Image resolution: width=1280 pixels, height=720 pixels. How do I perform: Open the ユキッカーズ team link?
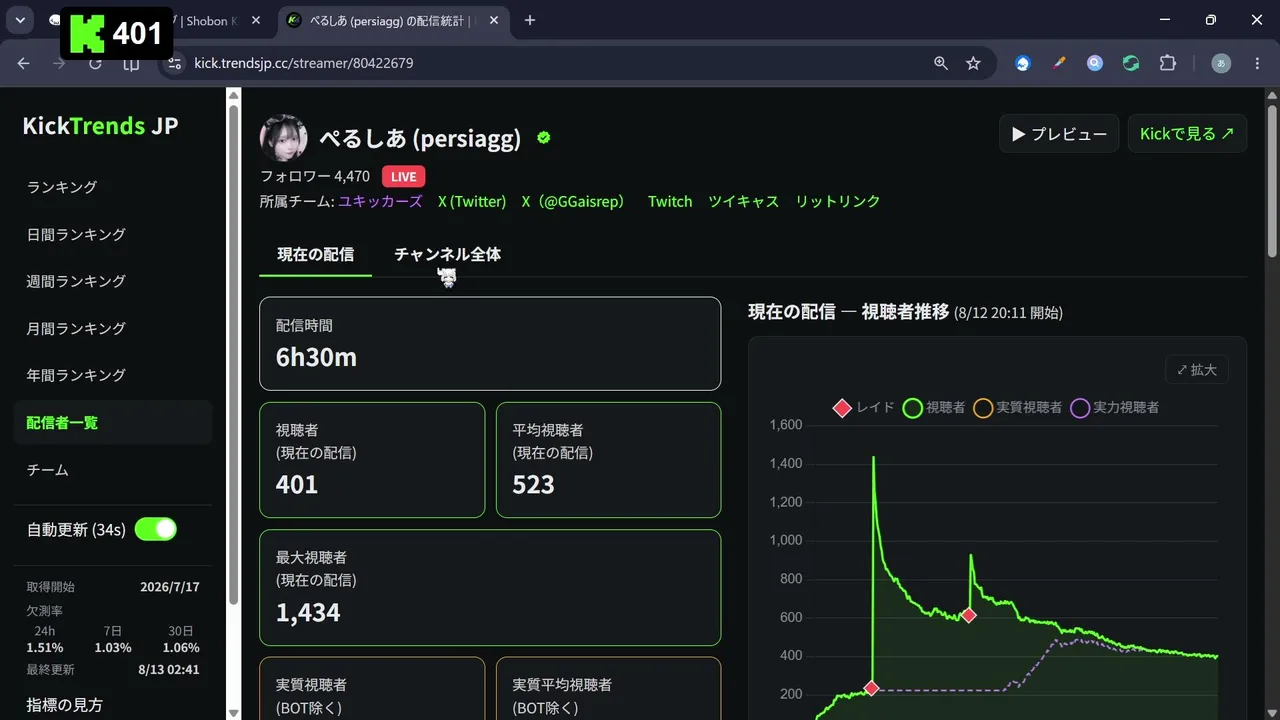tap(380, 201)
